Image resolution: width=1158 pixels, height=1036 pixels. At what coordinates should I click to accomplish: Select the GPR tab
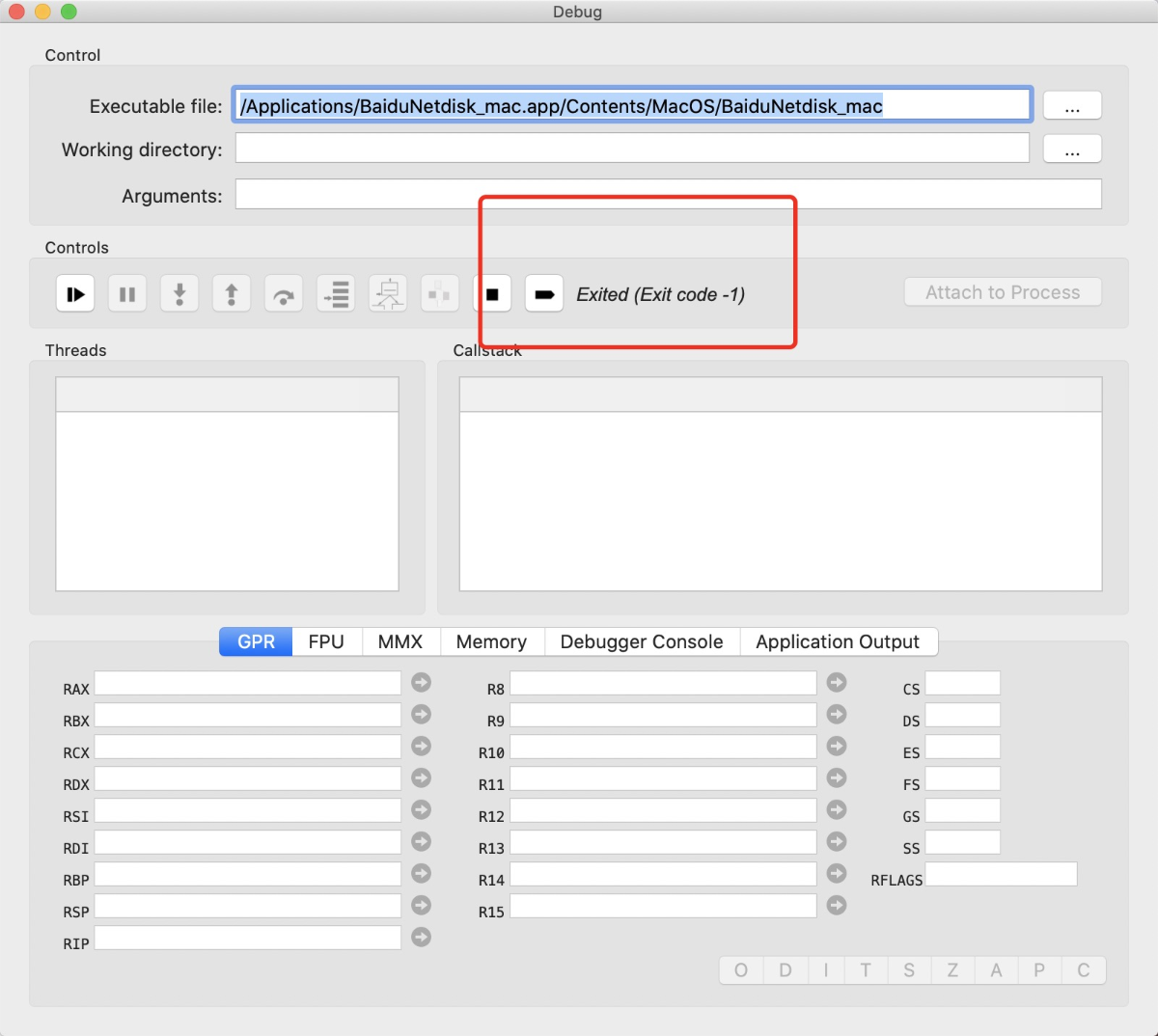coord(256,641)
